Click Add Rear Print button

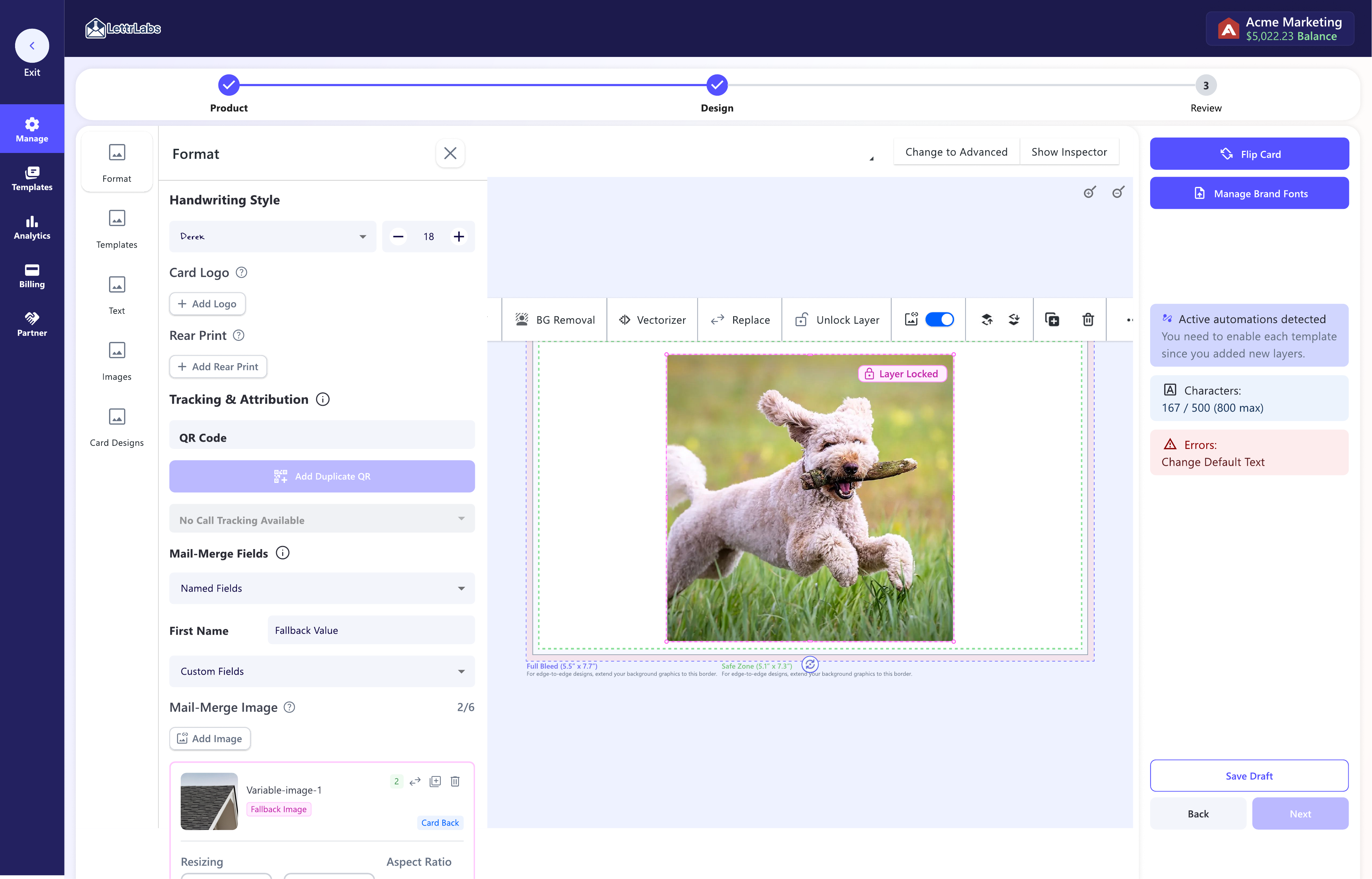coord(218,366)
